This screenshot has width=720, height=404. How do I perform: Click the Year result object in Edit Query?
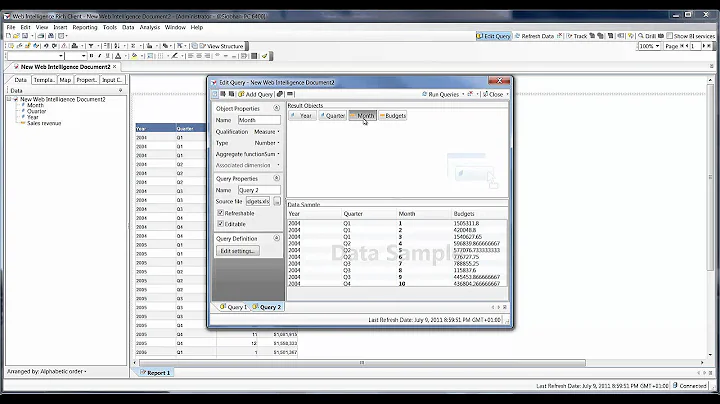[302, 116]
